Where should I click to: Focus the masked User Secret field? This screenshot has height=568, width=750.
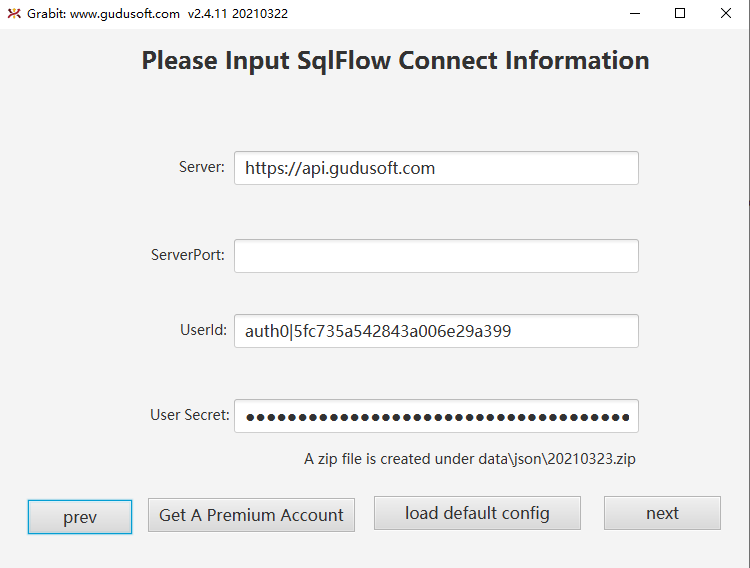[x=436, y=416]
